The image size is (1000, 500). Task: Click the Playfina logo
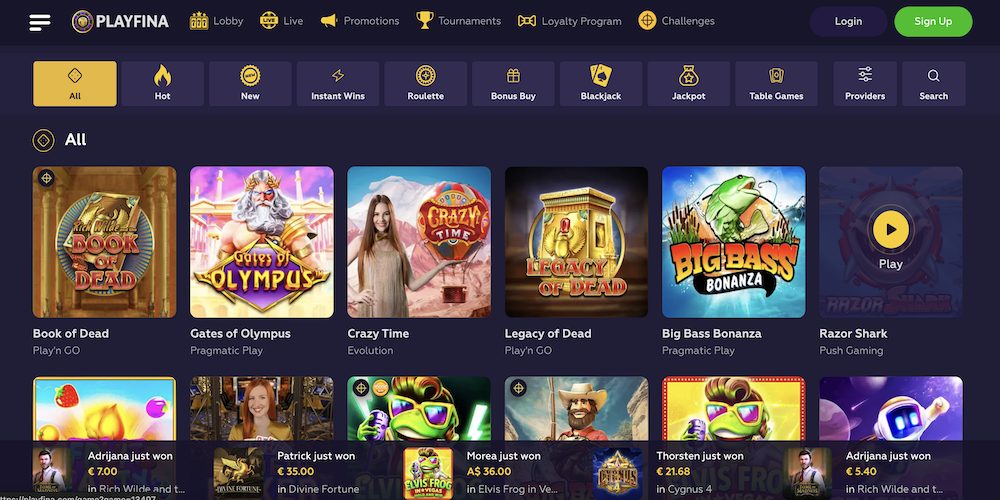(121, 22)
